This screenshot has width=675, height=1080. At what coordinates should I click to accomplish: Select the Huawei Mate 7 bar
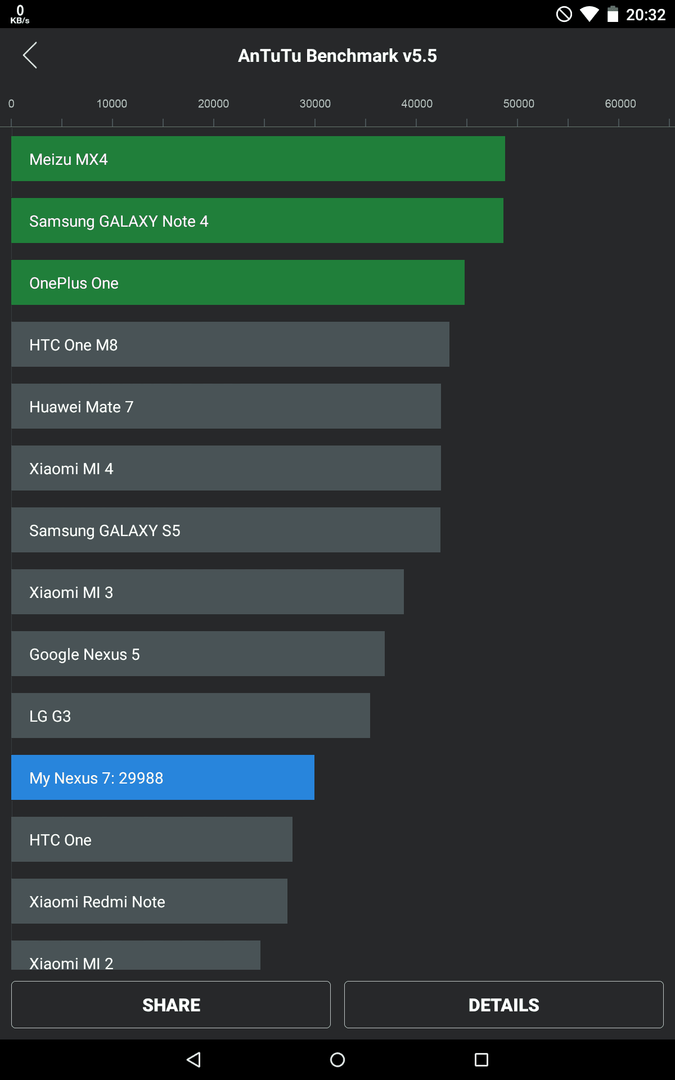point(226,406)
